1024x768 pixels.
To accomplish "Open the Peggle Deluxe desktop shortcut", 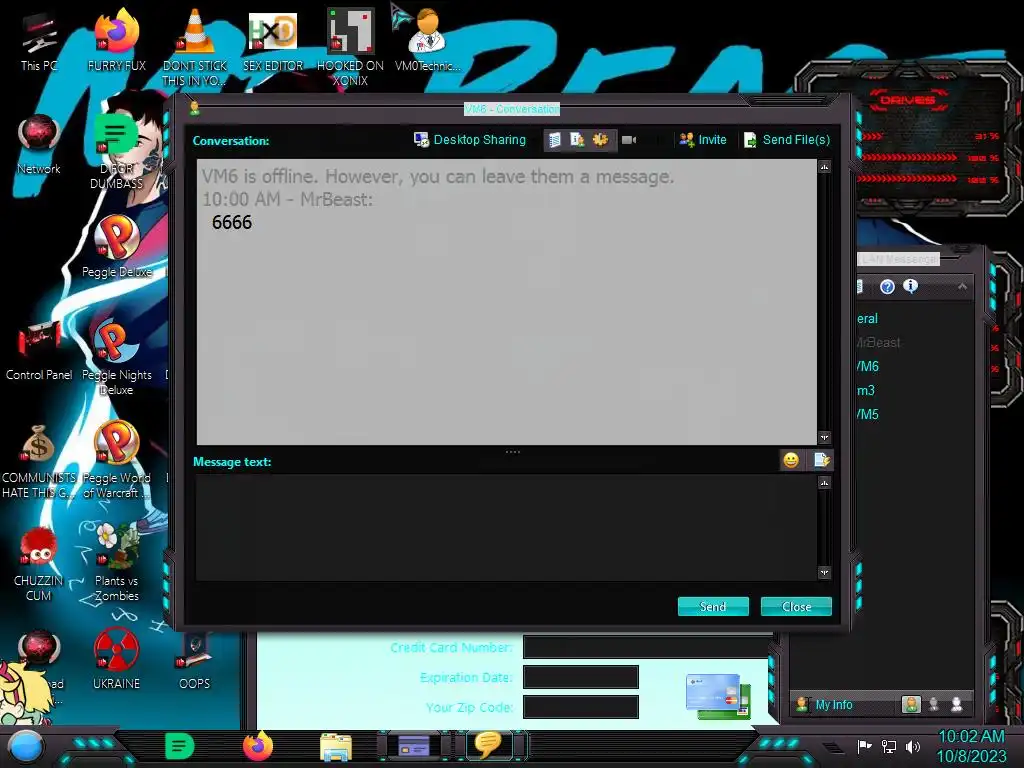I will pos(117,247).
